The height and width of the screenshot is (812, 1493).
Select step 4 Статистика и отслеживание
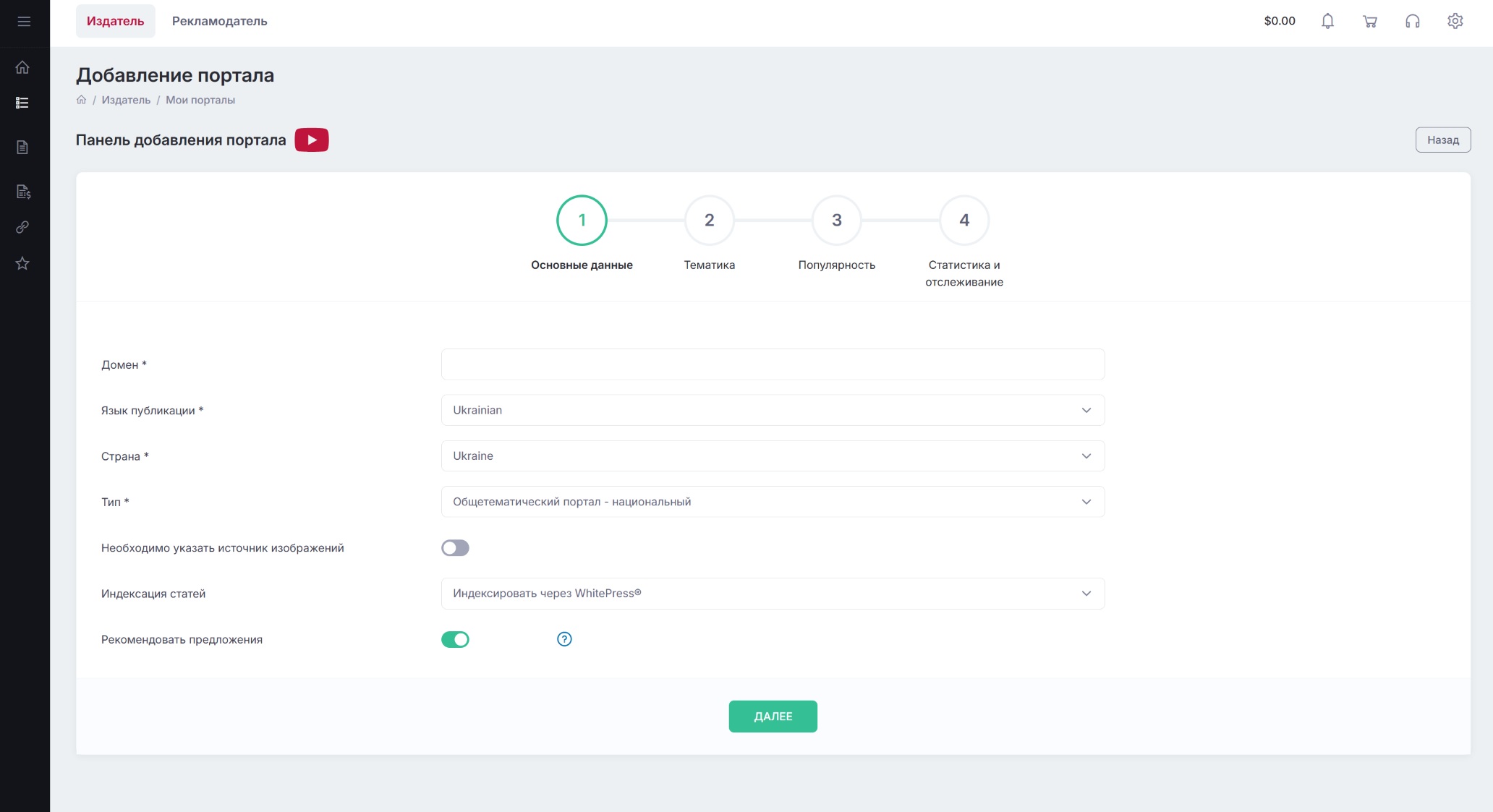coord(964,221)
